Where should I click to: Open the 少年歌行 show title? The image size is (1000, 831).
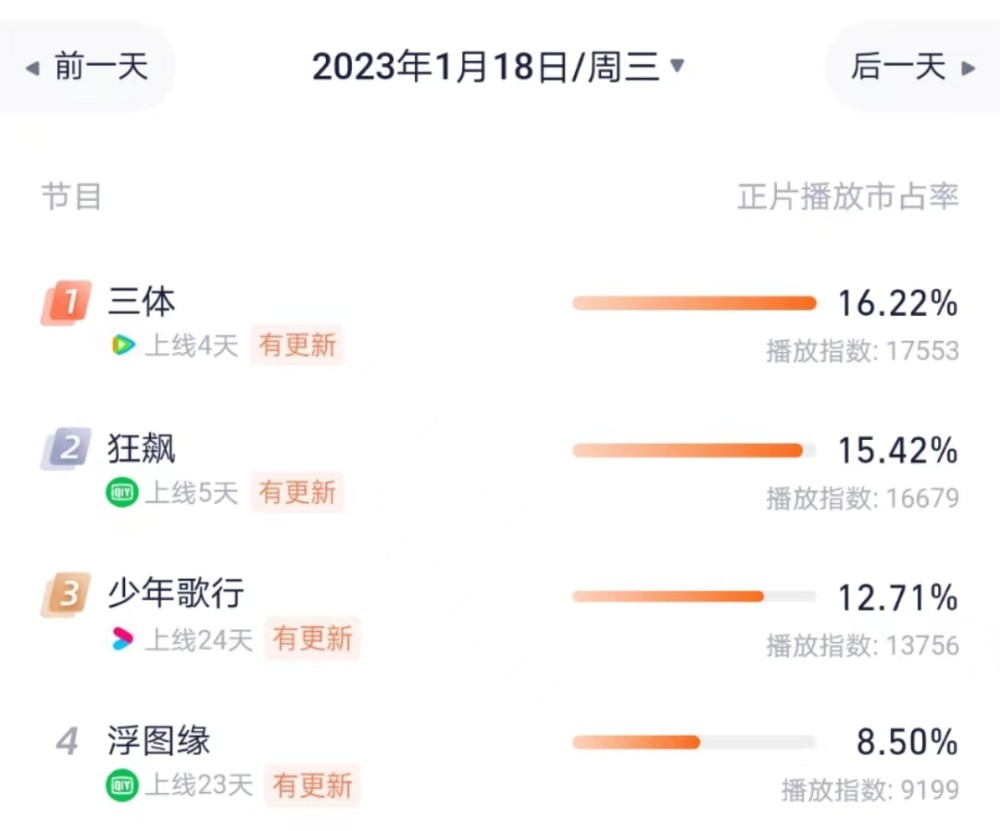coord(176,593)
